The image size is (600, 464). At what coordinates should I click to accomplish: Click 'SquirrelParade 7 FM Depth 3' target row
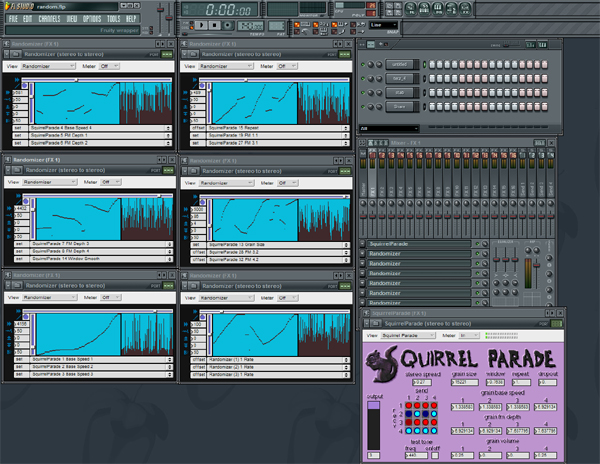(x=102, y=244)
